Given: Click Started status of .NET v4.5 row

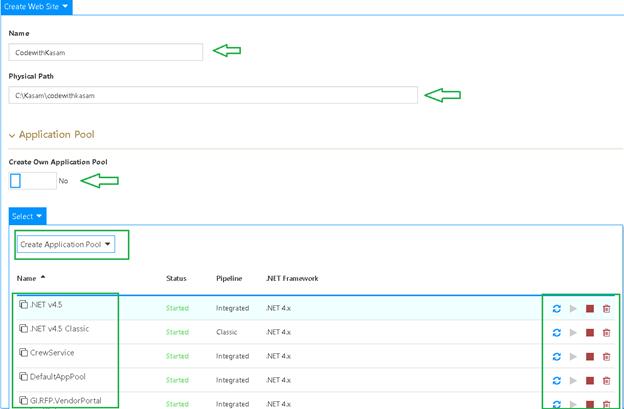Looking at the screenshot, I should [177, 308].
